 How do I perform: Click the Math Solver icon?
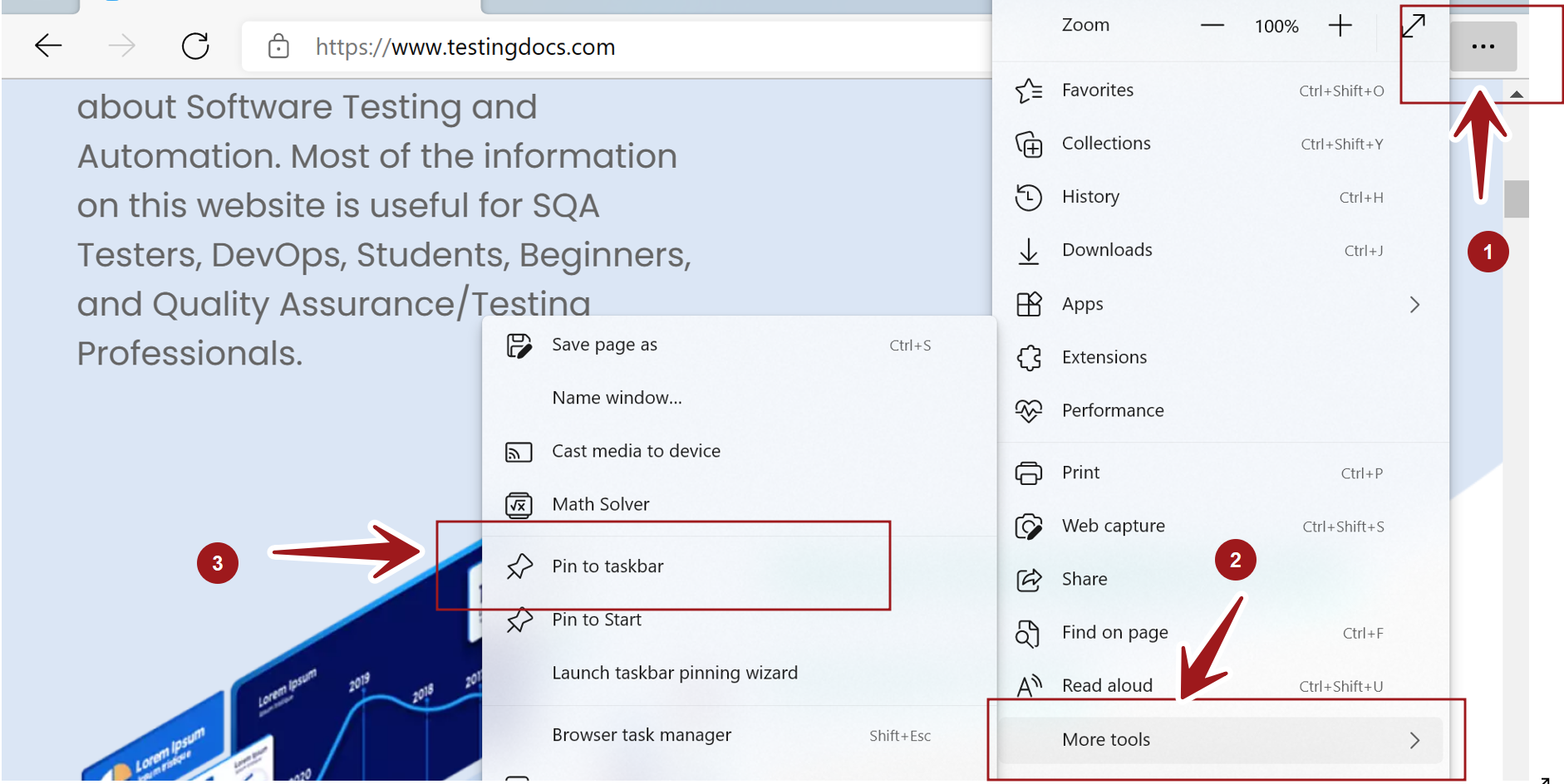(x=519, y=505)
